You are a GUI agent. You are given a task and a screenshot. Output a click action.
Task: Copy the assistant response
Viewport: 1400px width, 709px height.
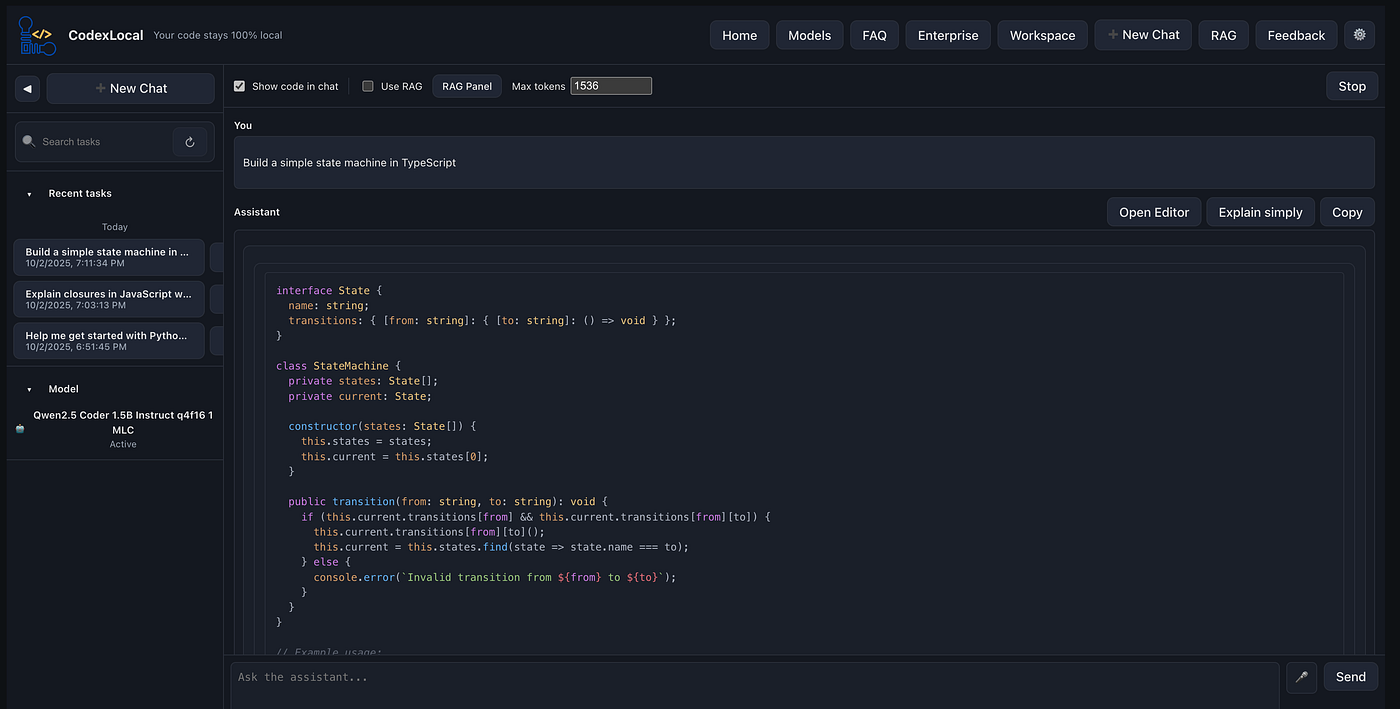[1347, 212]
